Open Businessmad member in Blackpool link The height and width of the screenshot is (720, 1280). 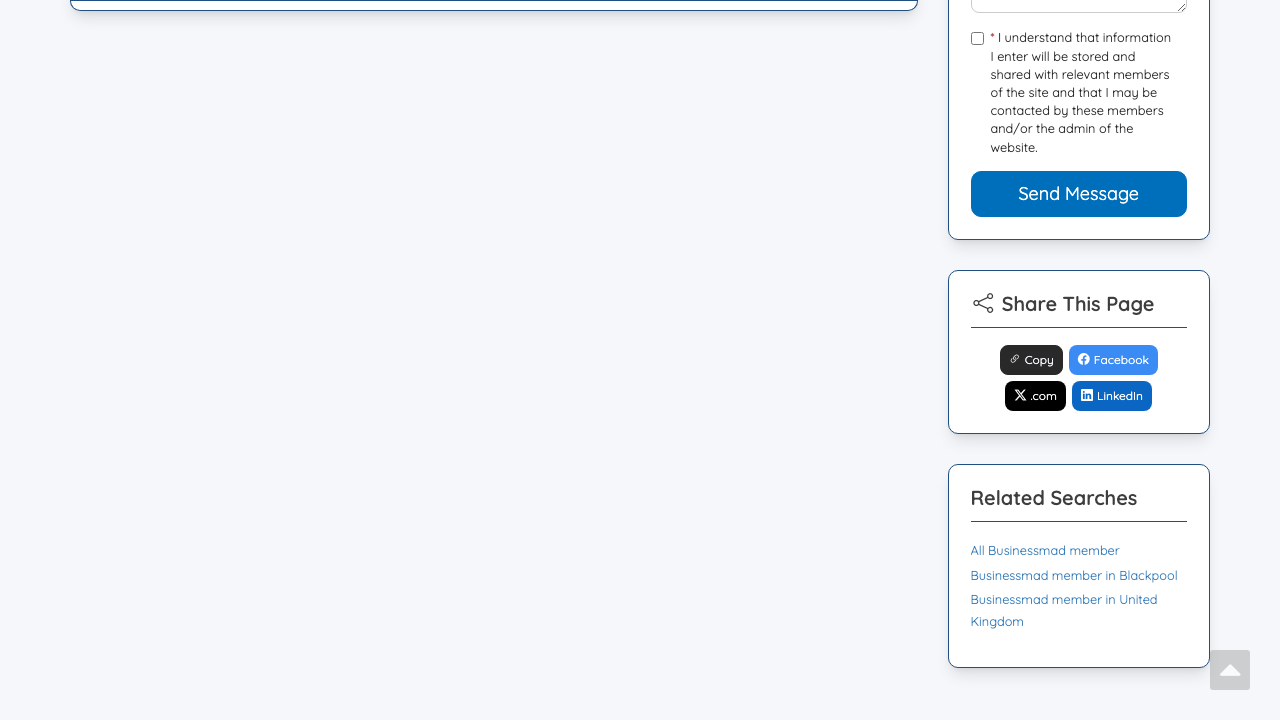click(x=1074, y=576)
